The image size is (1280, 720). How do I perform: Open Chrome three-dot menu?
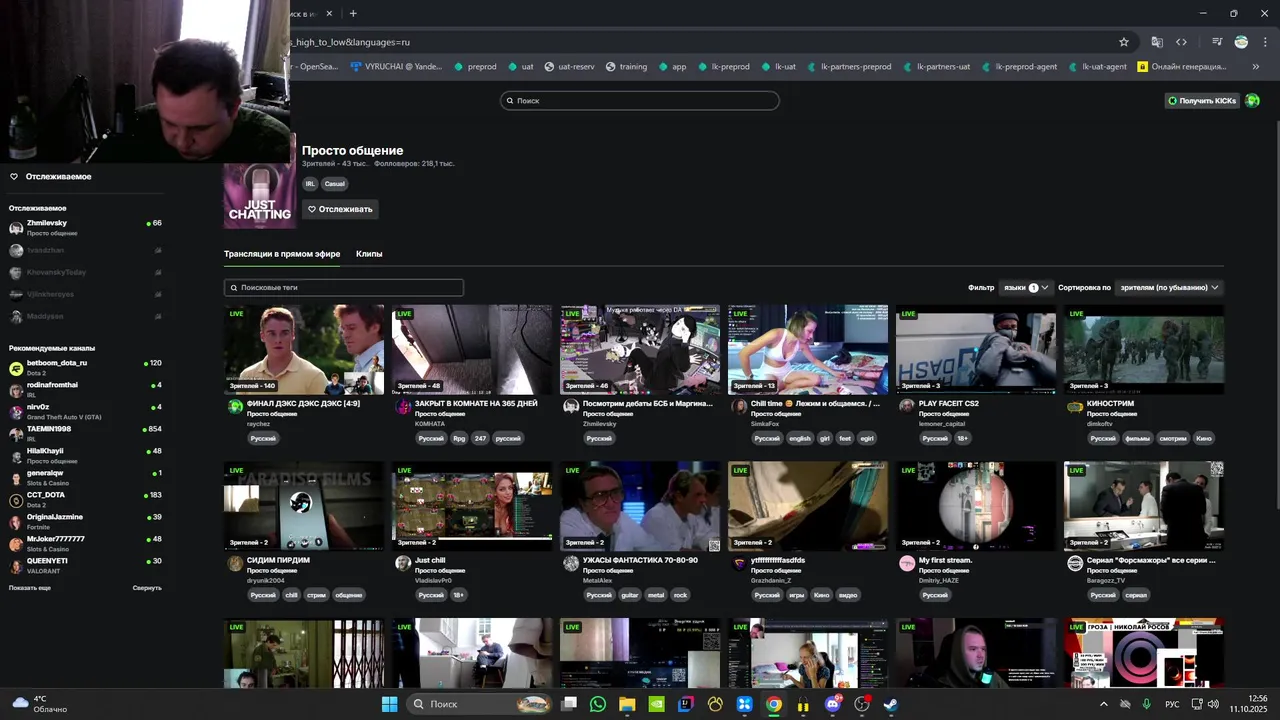tap(1265, 42)
